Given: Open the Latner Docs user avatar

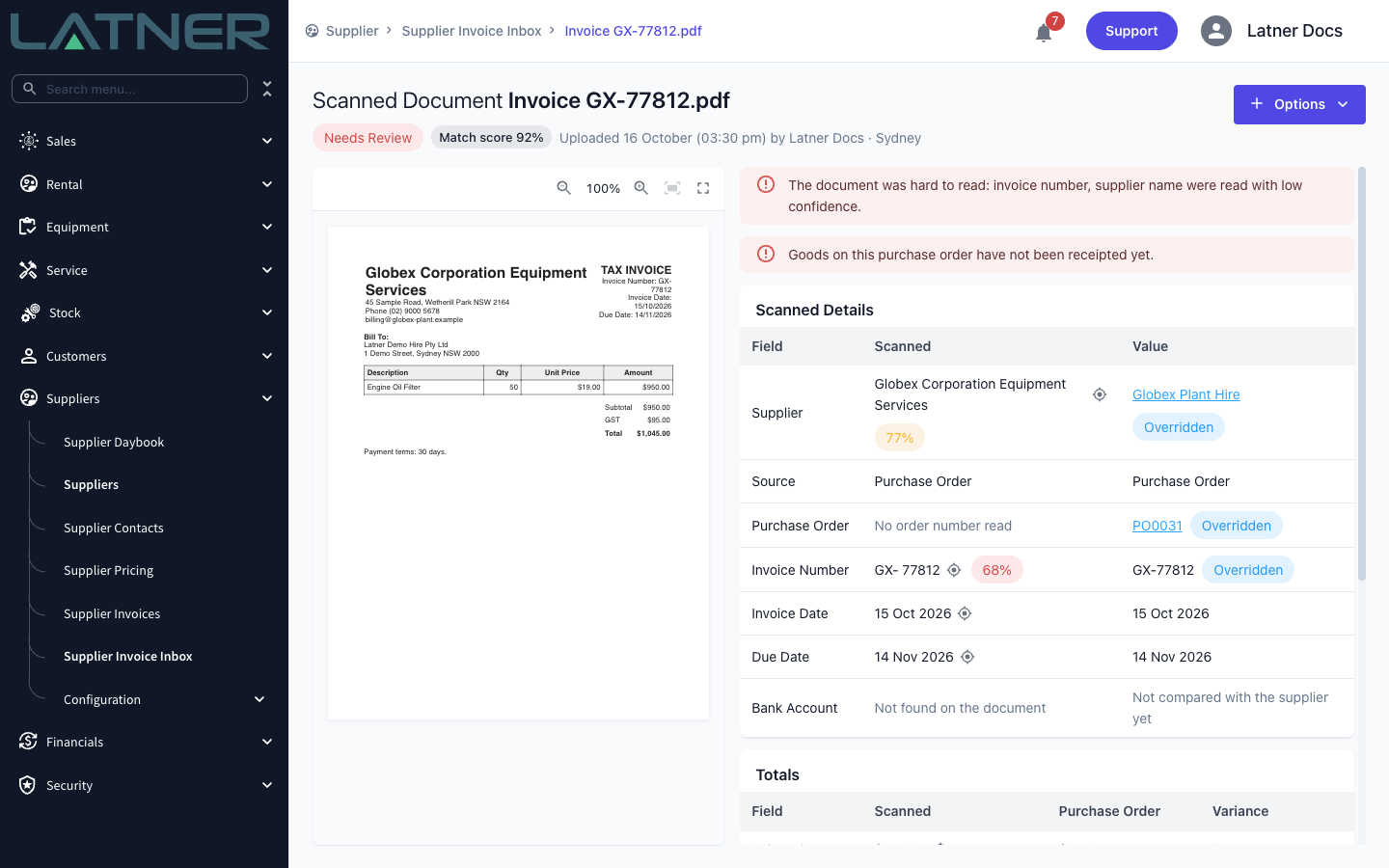Looking at the screenshot, I should point(1216,31).
